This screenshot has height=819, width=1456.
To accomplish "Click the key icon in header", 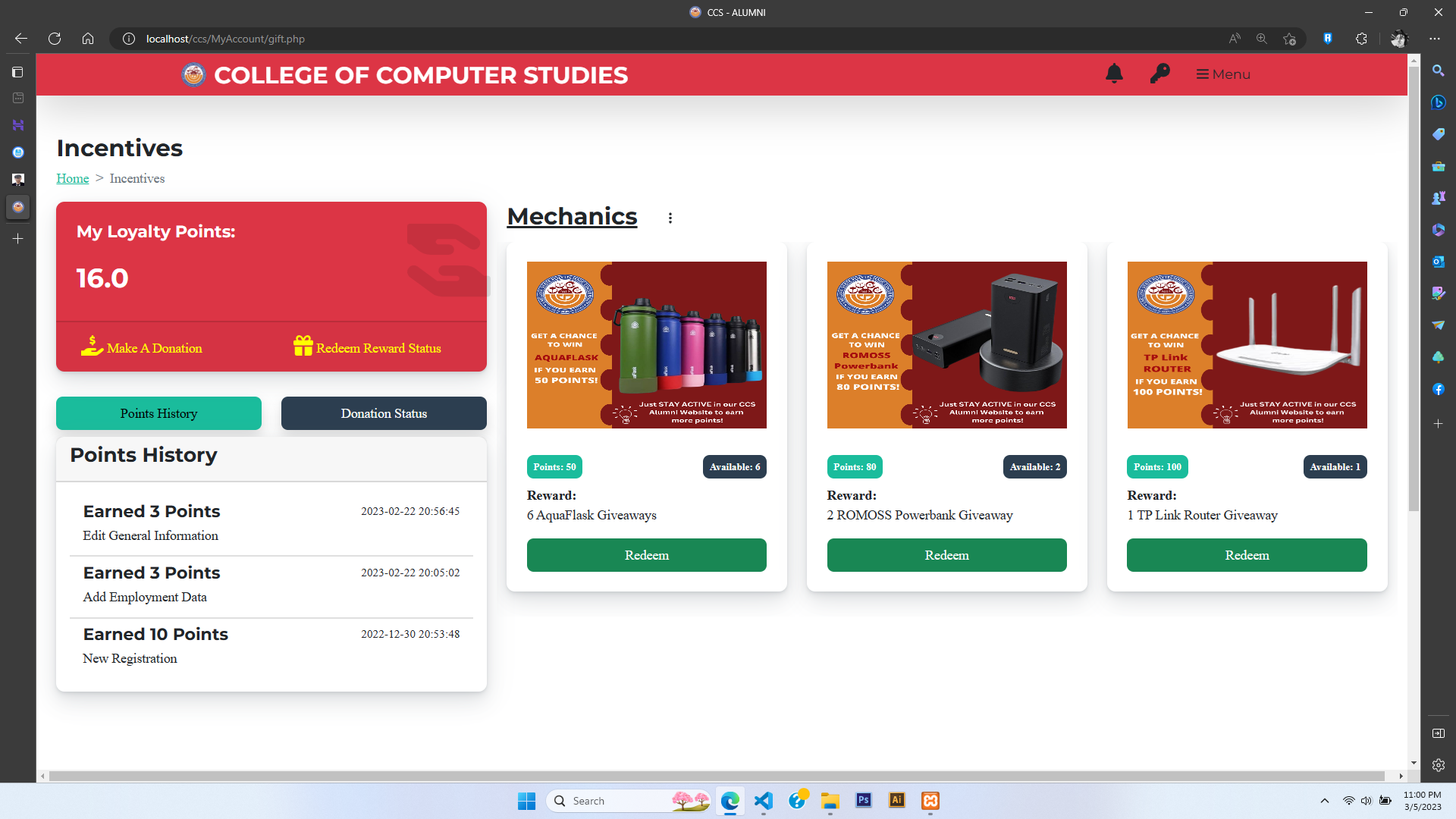I will 1159,74.
